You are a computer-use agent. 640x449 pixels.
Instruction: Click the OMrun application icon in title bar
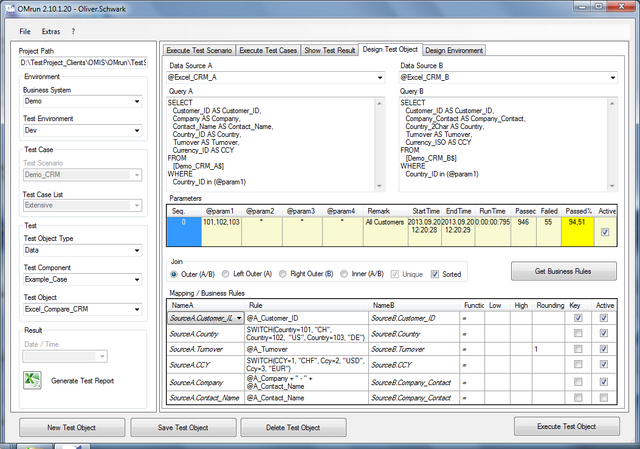tap(10, 9)
